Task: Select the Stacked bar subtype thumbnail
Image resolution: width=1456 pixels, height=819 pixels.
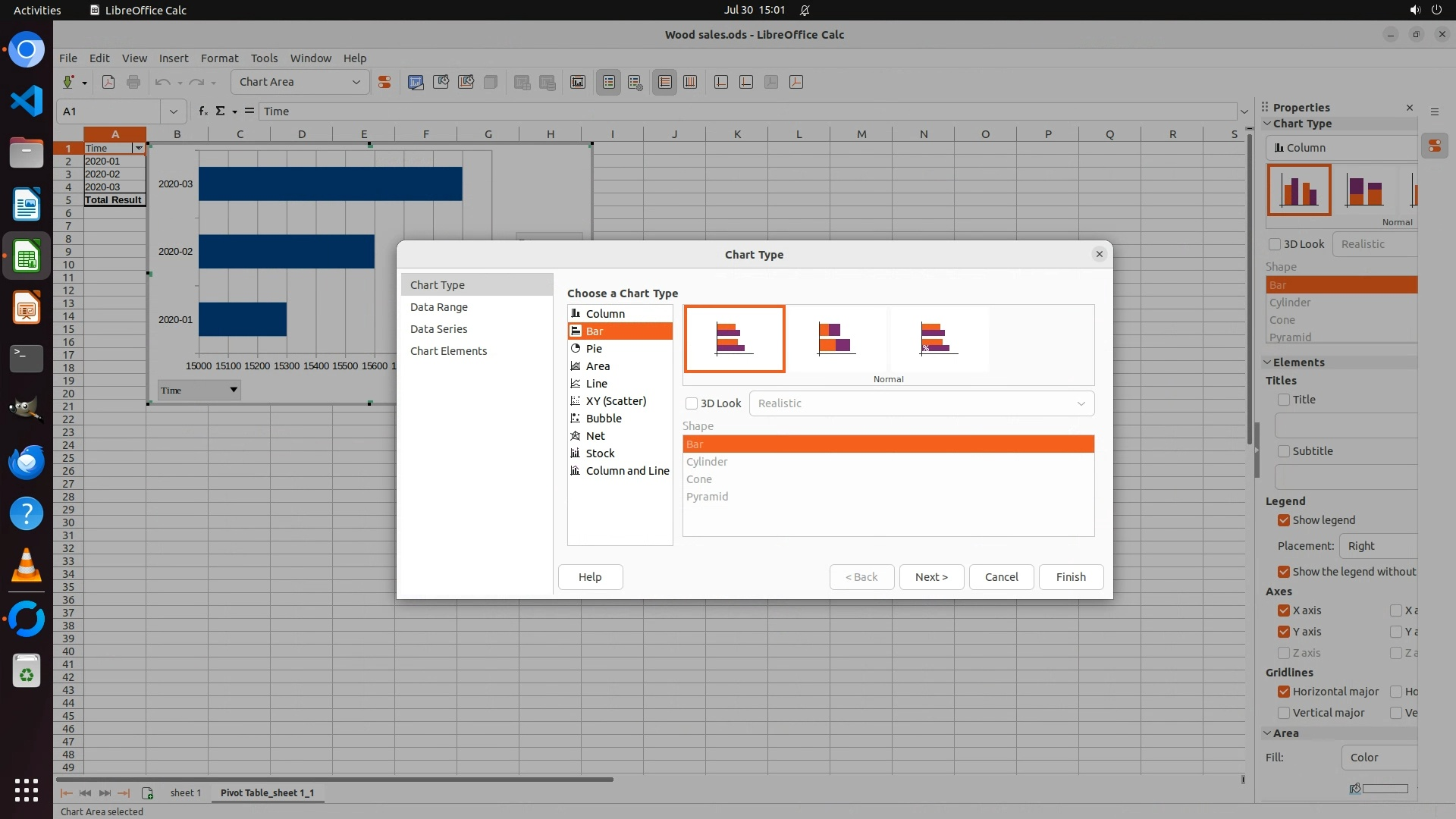Action: [836, 339]
